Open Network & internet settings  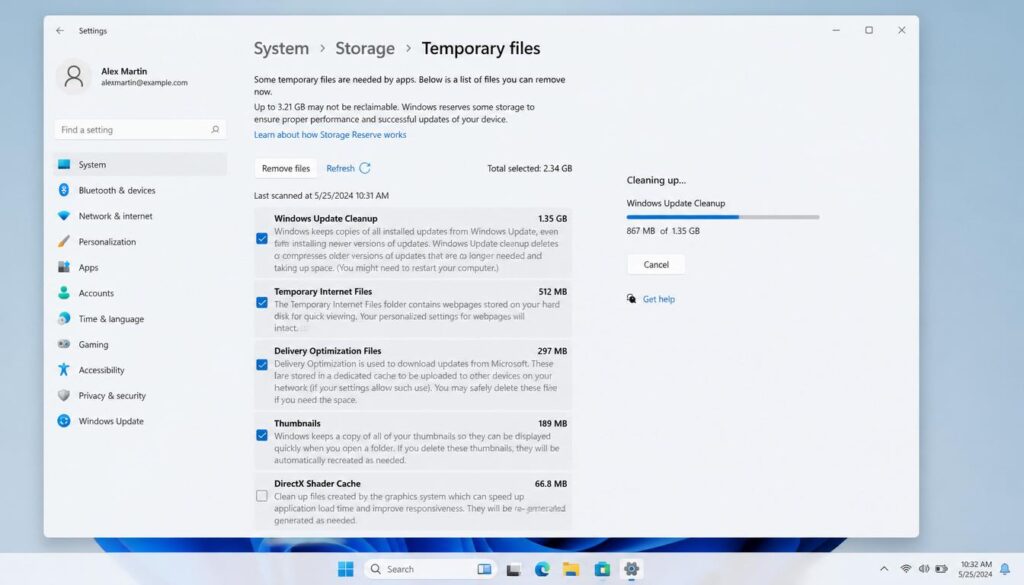140,216
